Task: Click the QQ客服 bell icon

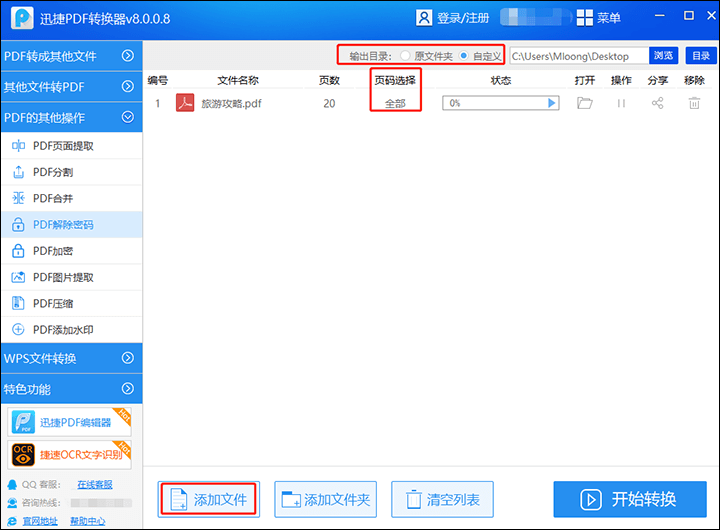Action: click(12, 485)
